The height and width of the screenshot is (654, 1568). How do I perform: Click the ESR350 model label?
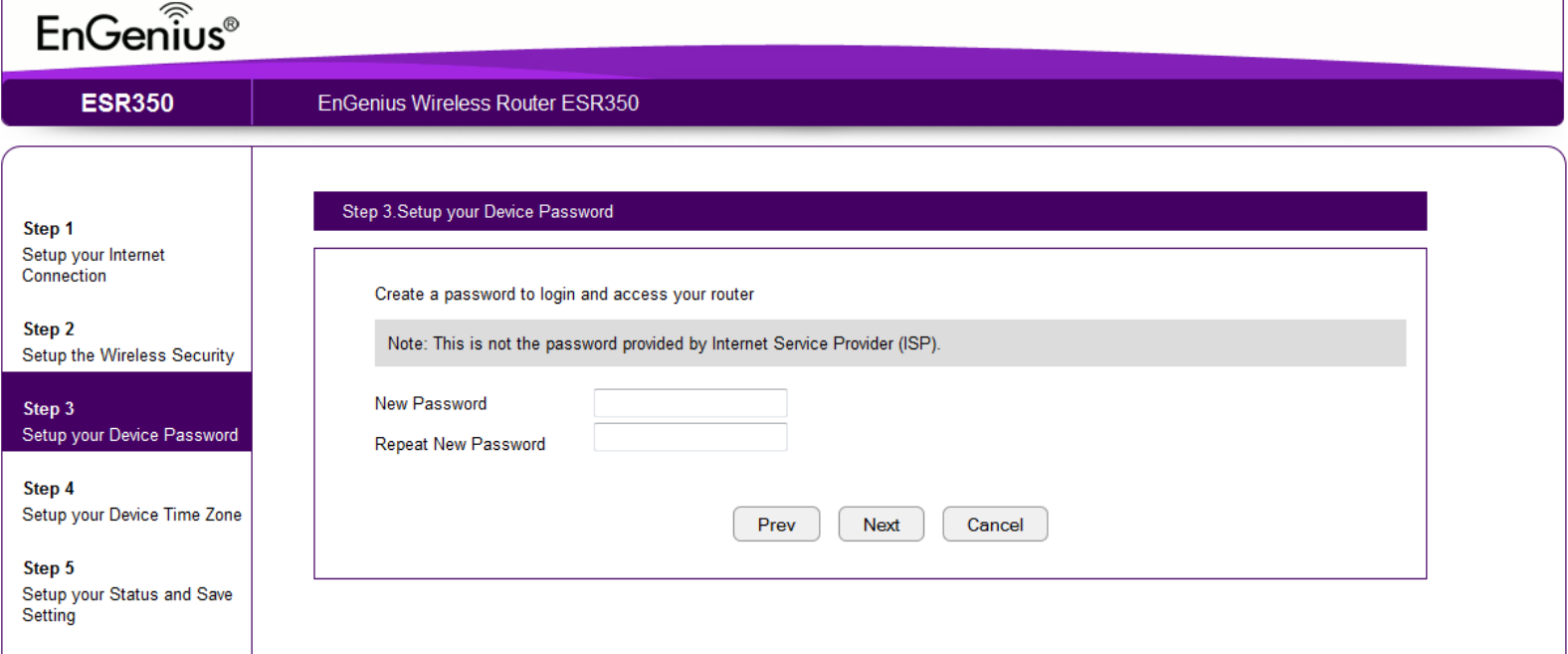(127, 103)
